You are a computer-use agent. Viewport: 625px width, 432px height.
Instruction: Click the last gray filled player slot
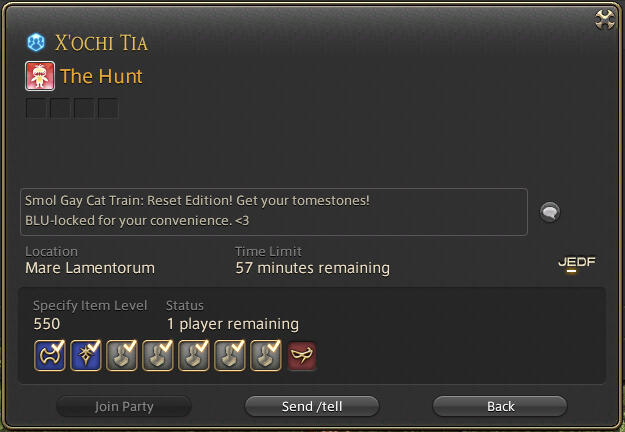pyautogui.click(x=266, y=355)
